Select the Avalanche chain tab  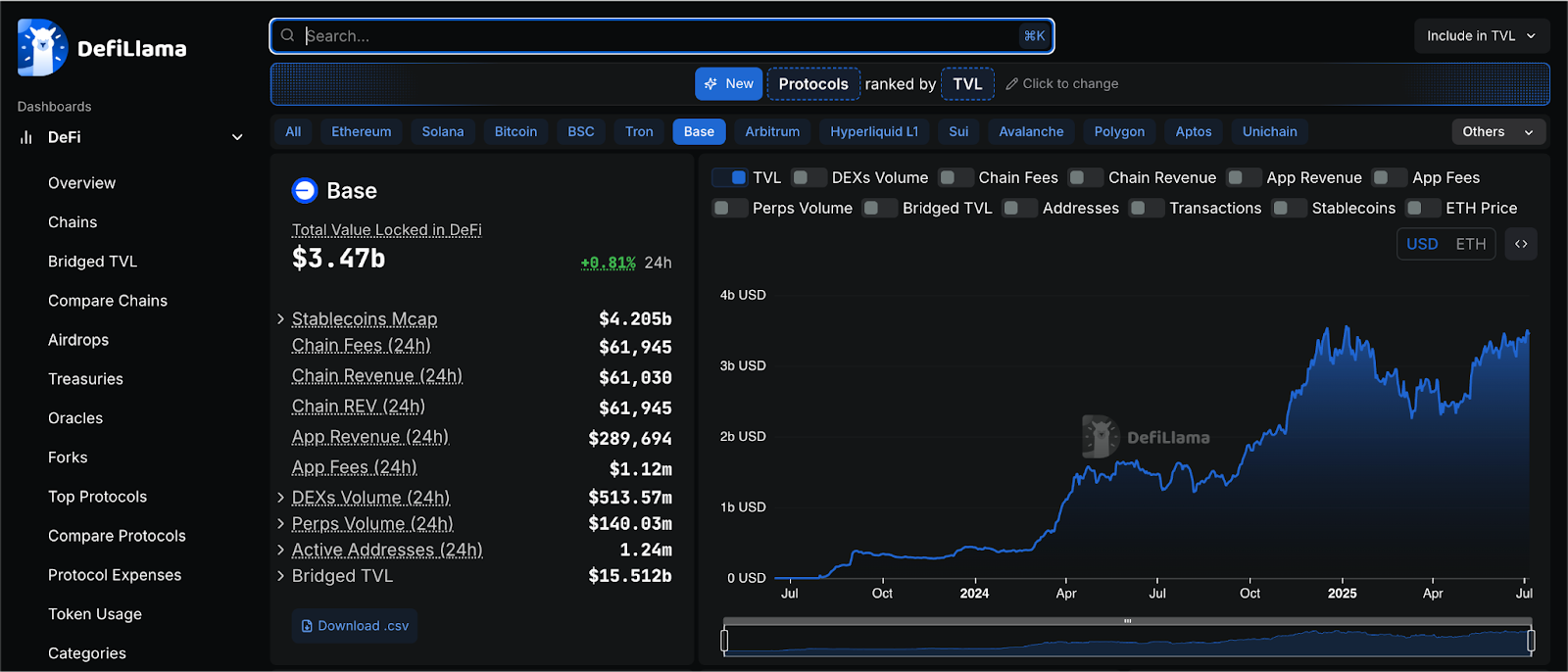1031,131
